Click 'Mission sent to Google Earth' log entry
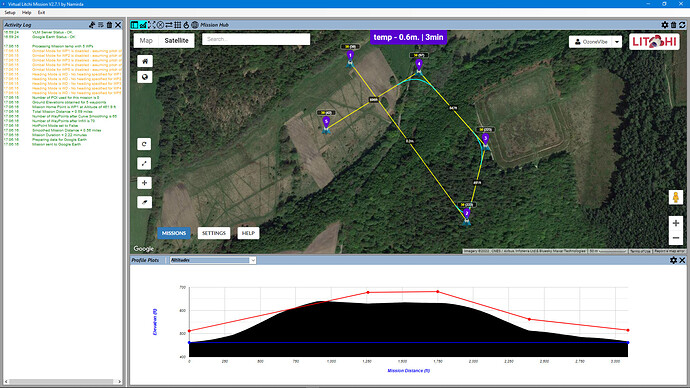The width and height of the screenshot is (690, 388). [56, 144]
